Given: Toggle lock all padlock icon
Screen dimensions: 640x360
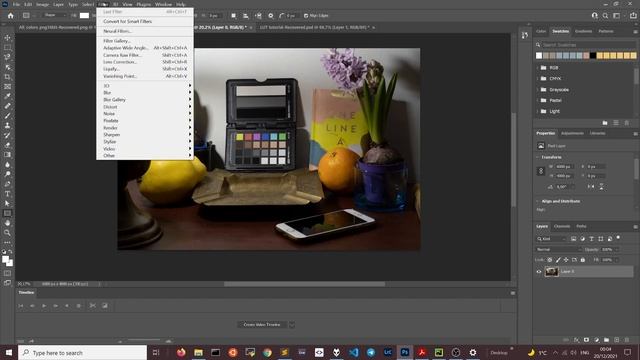Looking at the screenshot, I should (583, 260).
